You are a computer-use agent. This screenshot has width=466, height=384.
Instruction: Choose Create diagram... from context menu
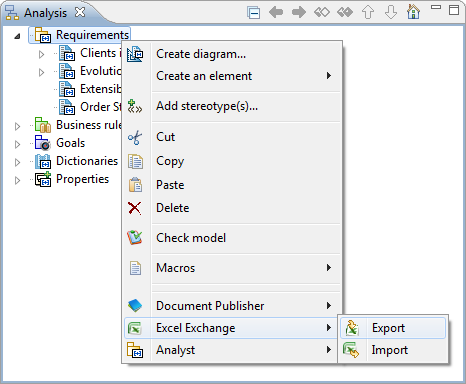click(x=232, y=54)
